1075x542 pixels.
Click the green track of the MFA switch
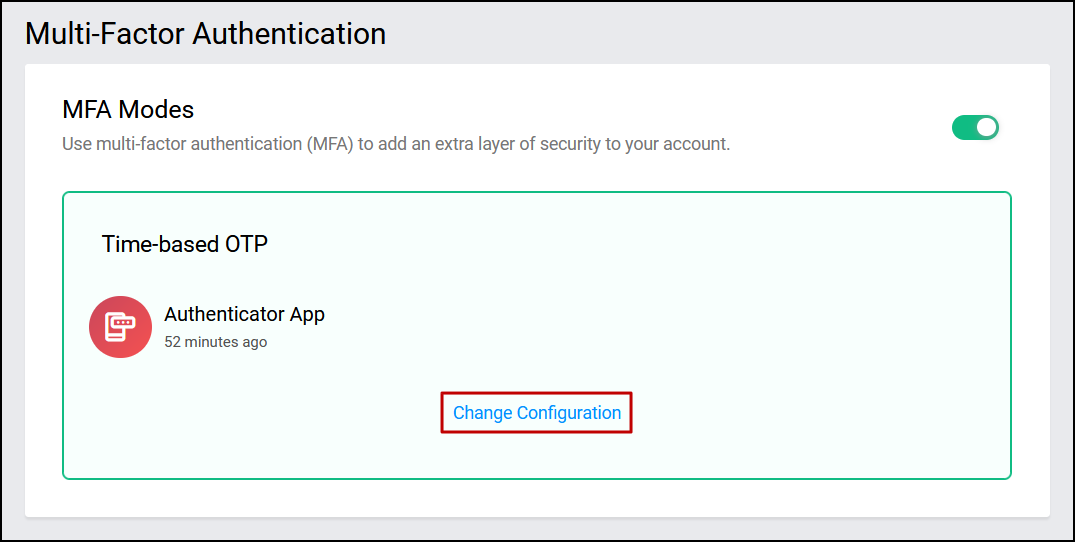point(963,127)
